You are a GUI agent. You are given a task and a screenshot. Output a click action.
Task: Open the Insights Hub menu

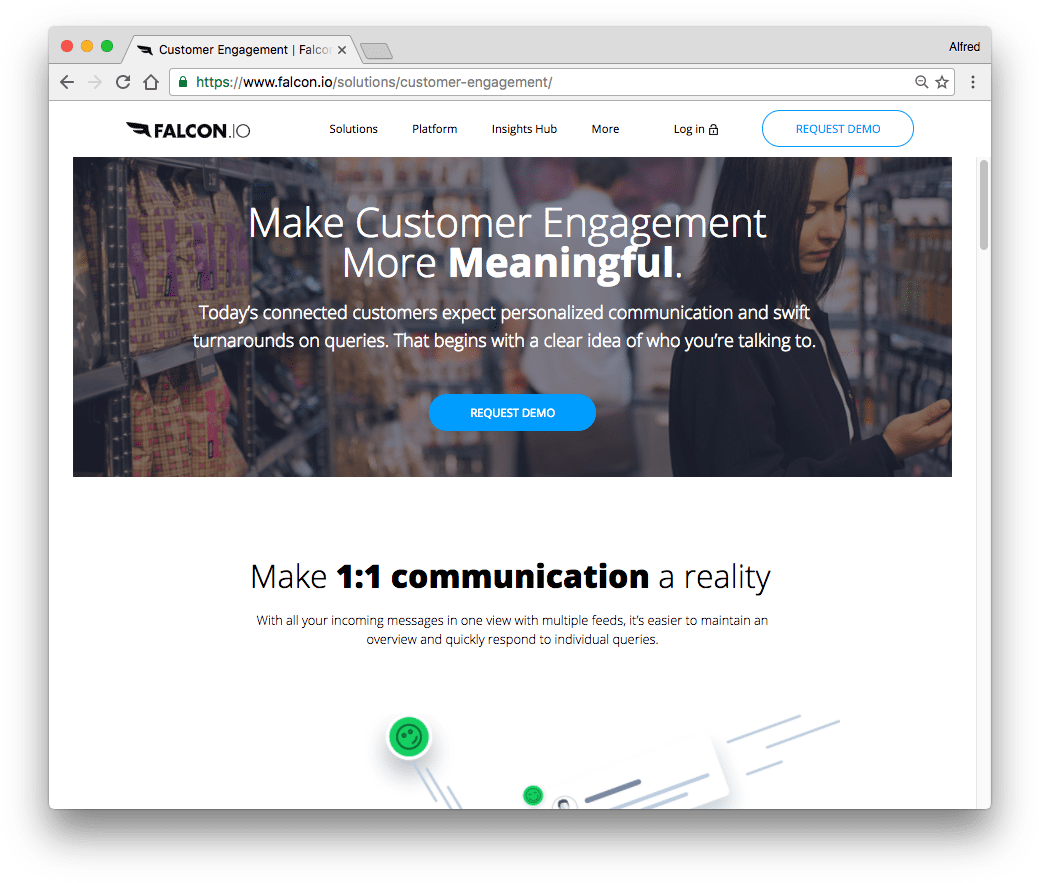(x=524, y=129)
